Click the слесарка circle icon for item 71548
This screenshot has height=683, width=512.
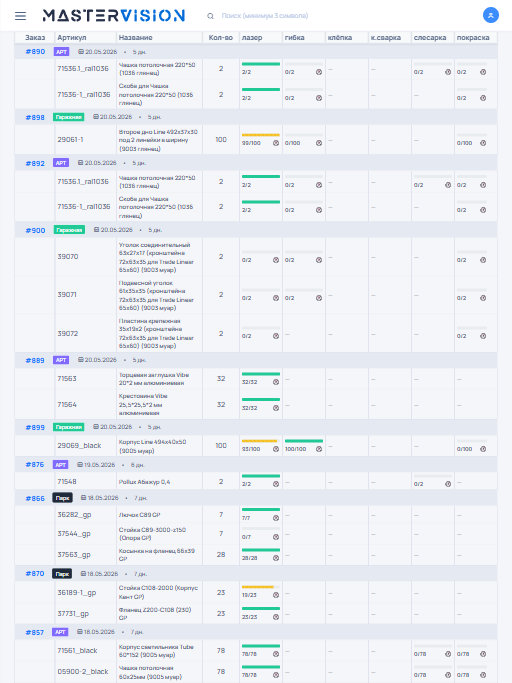tap(448, 484)
